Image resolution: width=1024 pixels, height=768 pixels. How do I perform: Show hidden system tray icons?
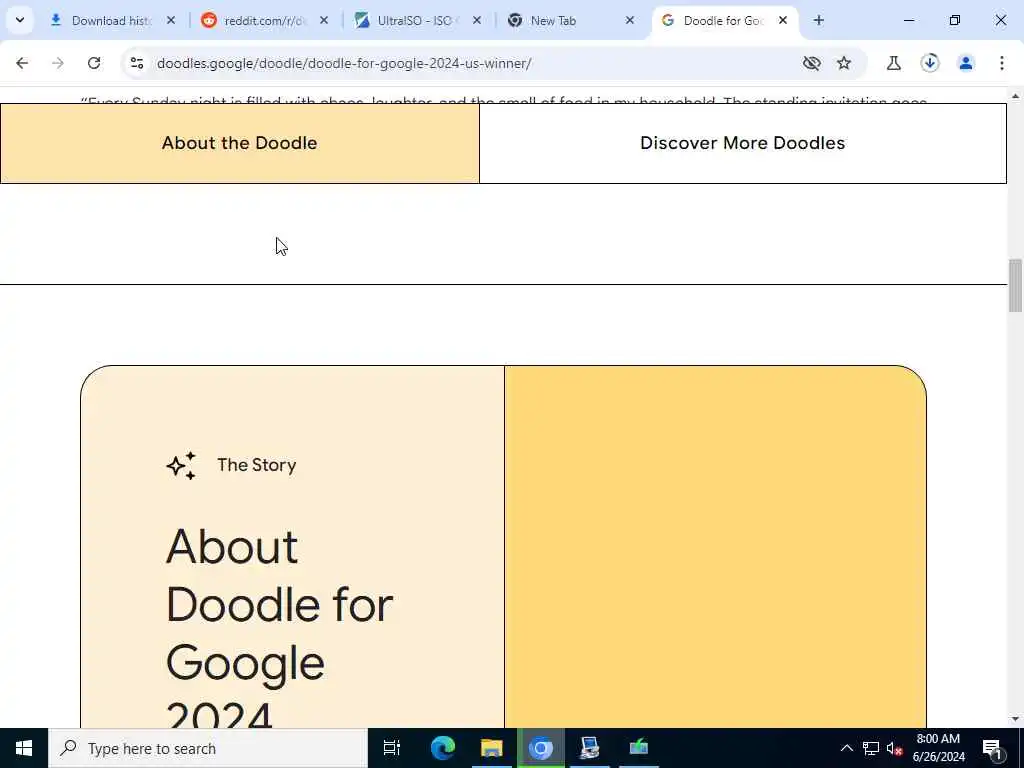coord(846,748)
